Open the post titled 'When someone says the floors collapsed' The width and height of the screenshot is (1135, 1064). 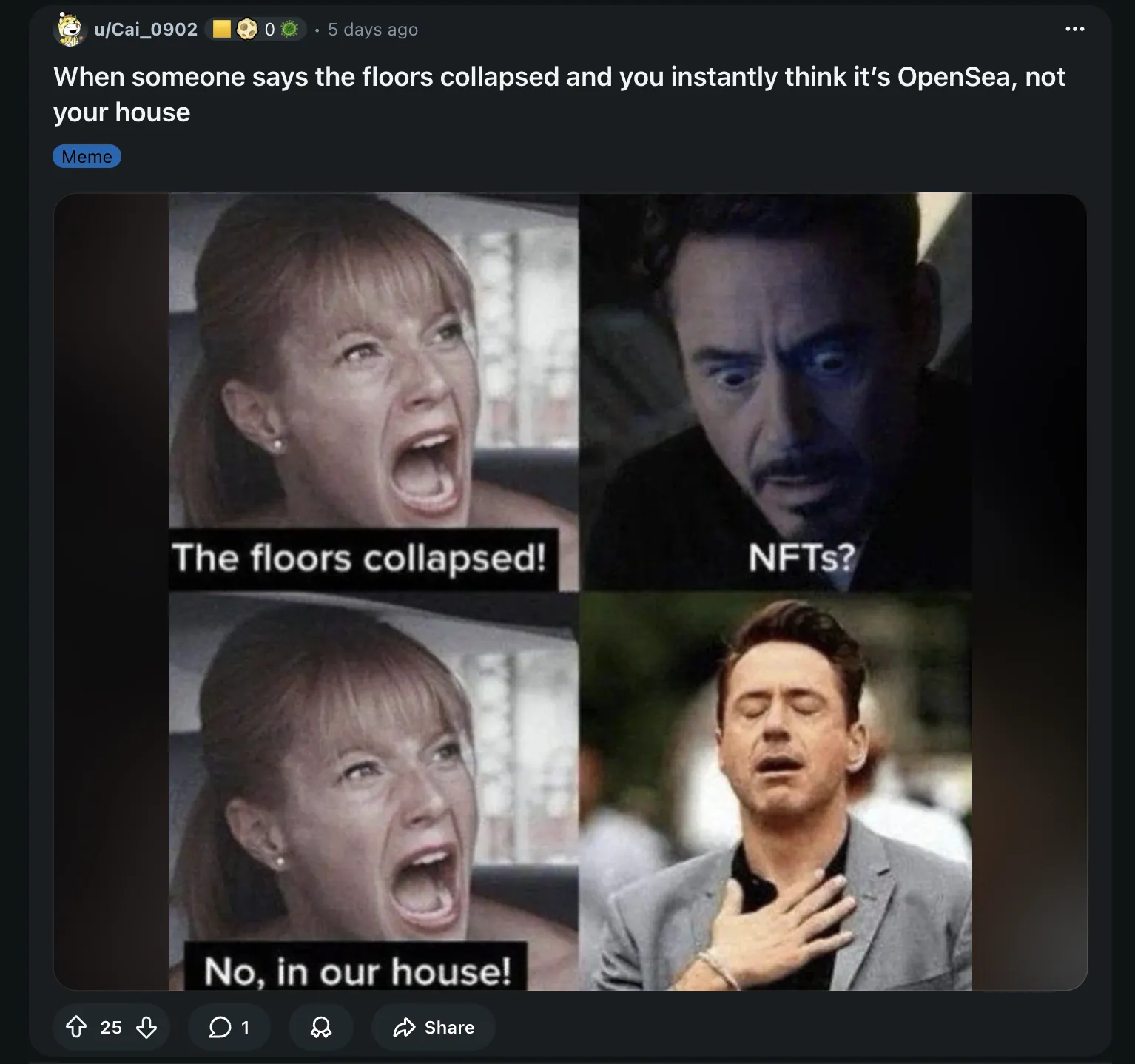(559, 94)
